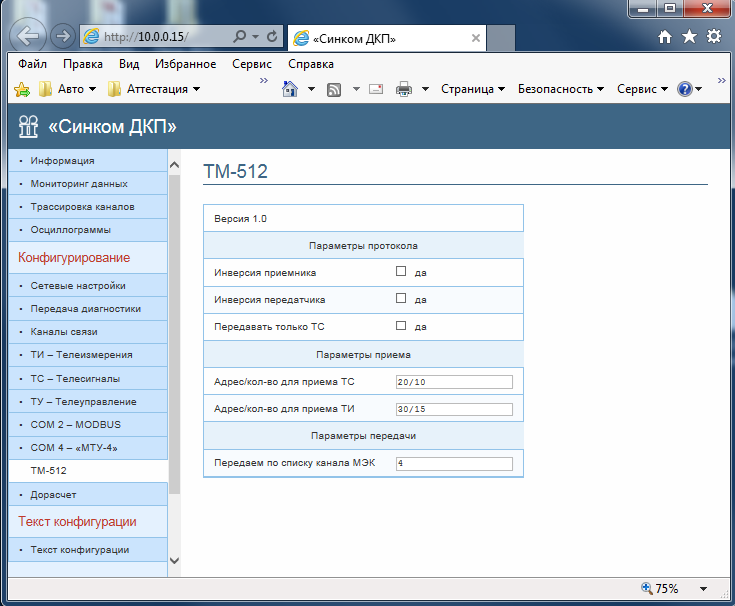Click the sidebar vertical scrollbar down arrow

tap(174, 560)
